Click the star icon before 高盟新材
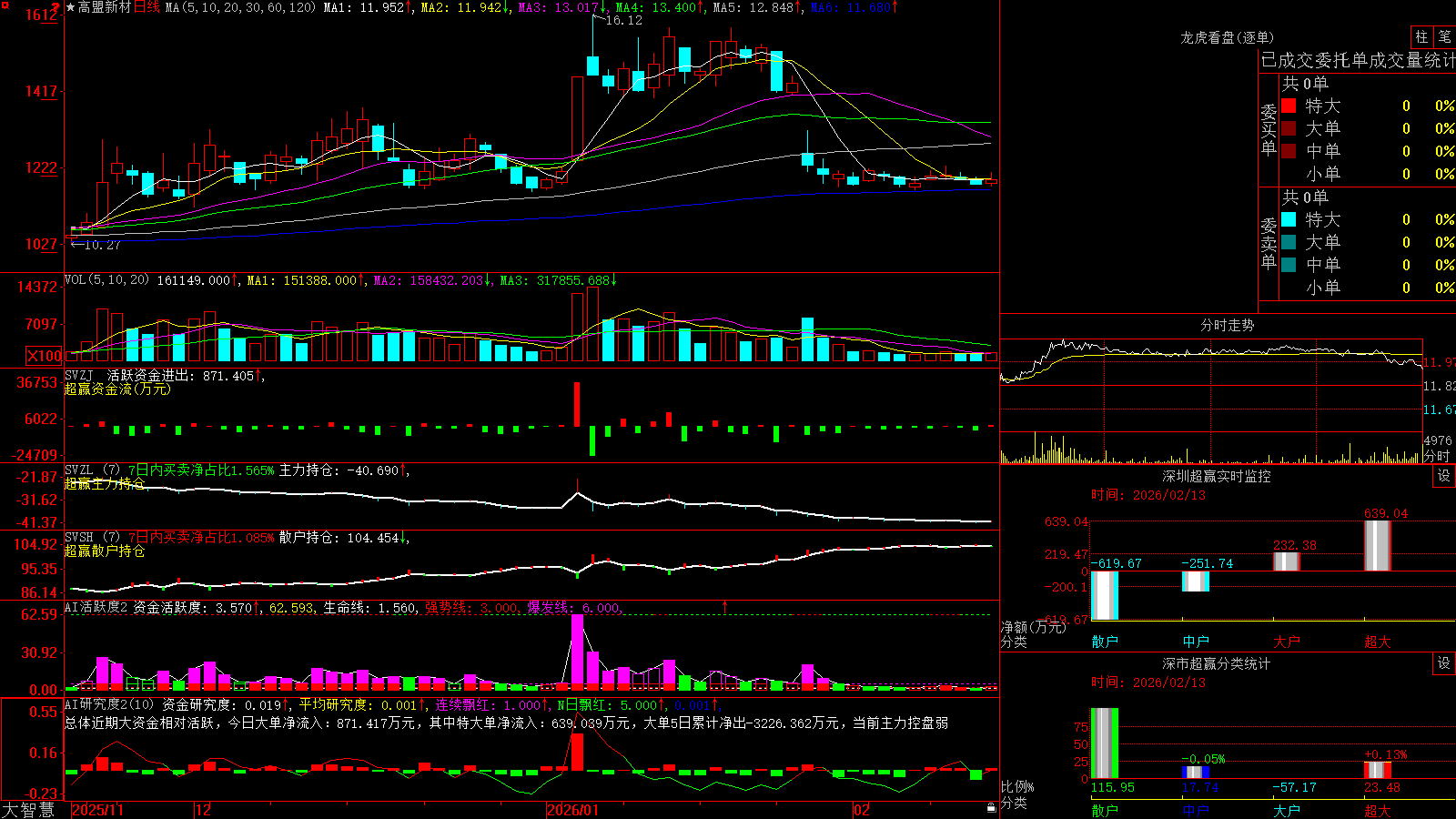Viewport: 1456px width, 819px height. (70, 7)
